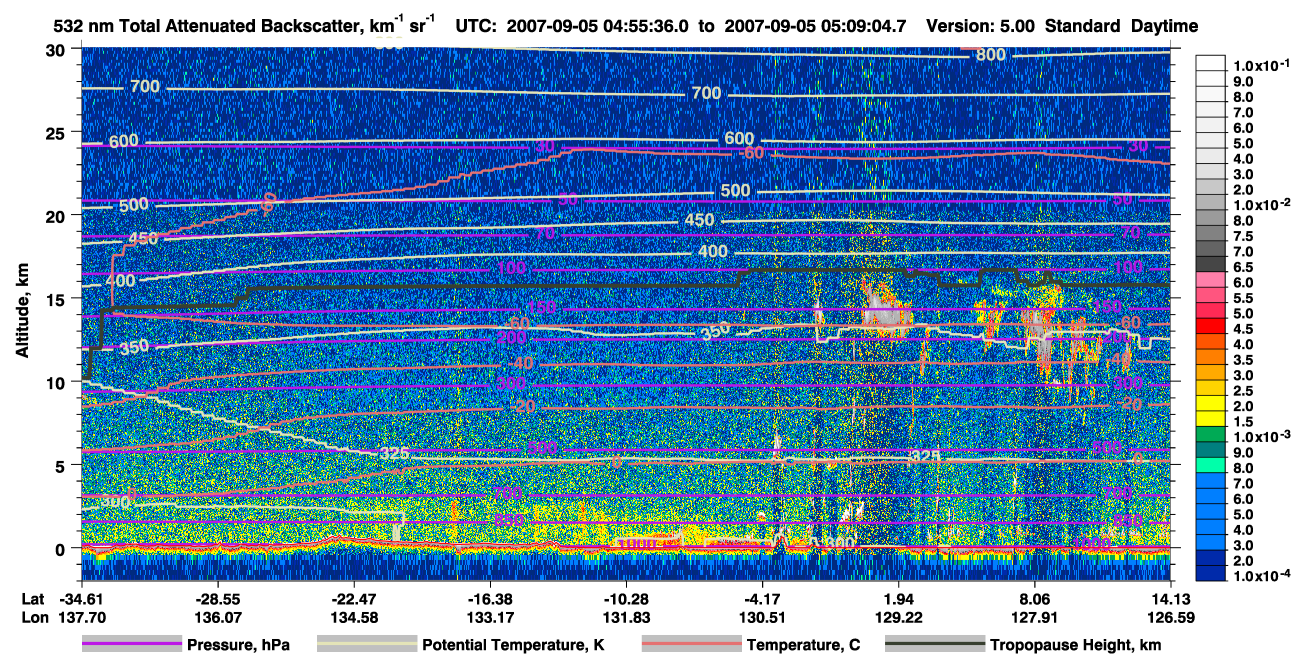Click the longitude value '126.59'
The width and height of the screenshot is (1300, 667).
(1171, 616)
